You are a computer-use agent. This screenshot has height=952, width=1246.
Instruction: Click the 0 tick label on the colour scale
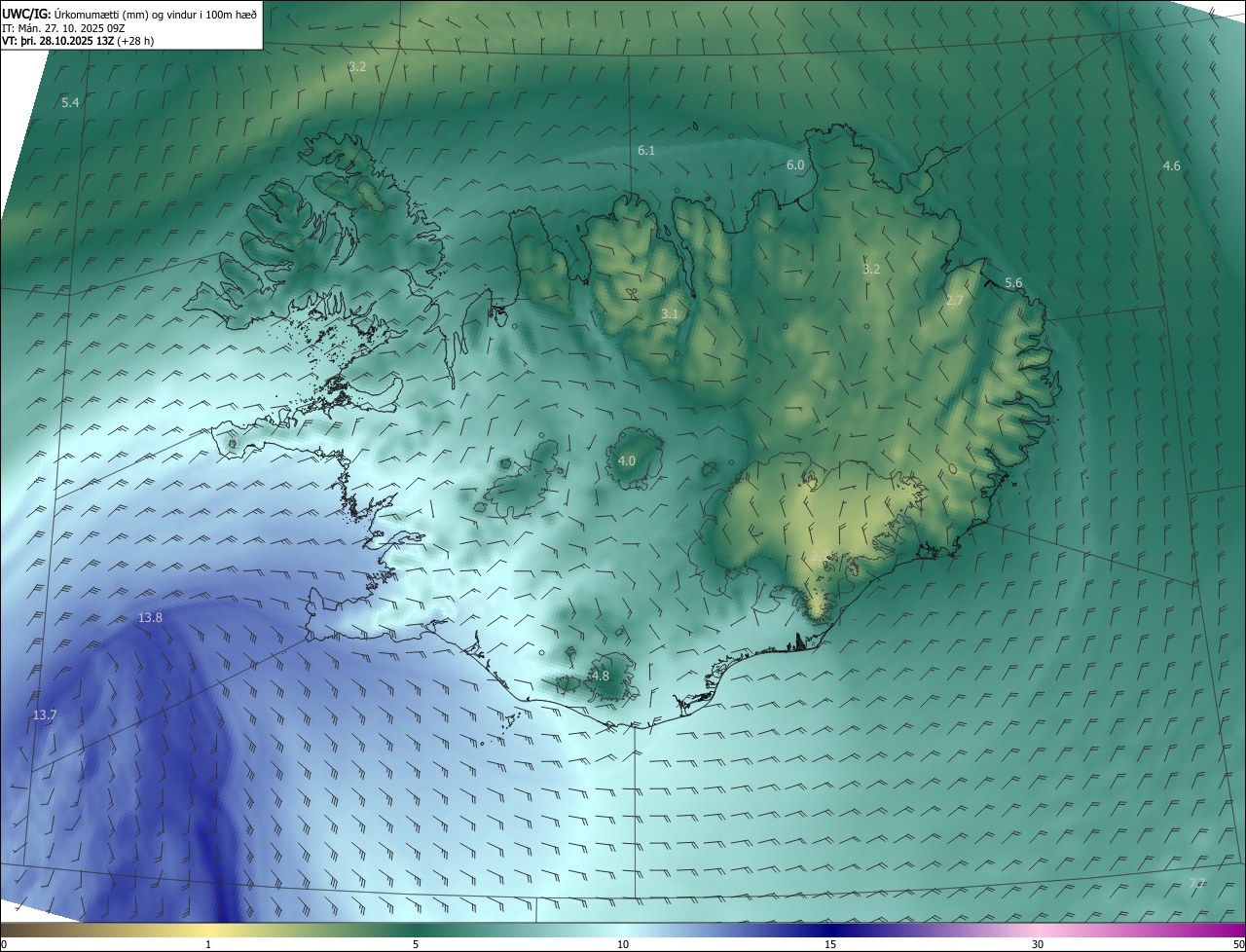coord(3,945)
